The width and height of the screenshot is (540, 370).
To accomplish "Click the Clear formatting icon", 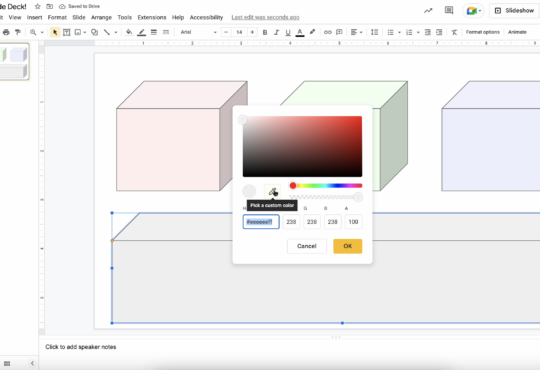I will point(454,32).
